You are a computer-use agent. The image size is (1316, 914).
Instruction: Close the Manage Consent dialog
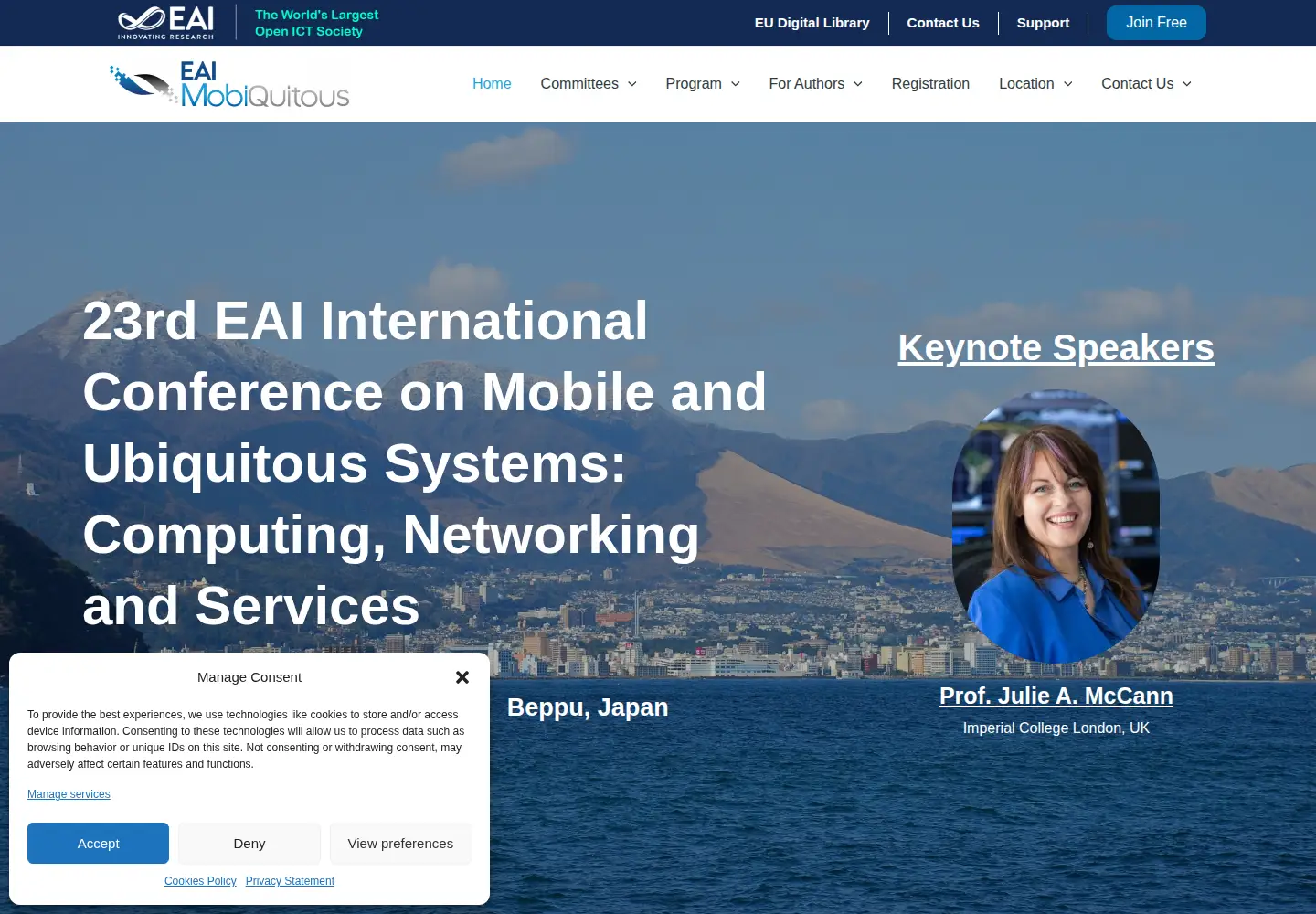[462, 677]
